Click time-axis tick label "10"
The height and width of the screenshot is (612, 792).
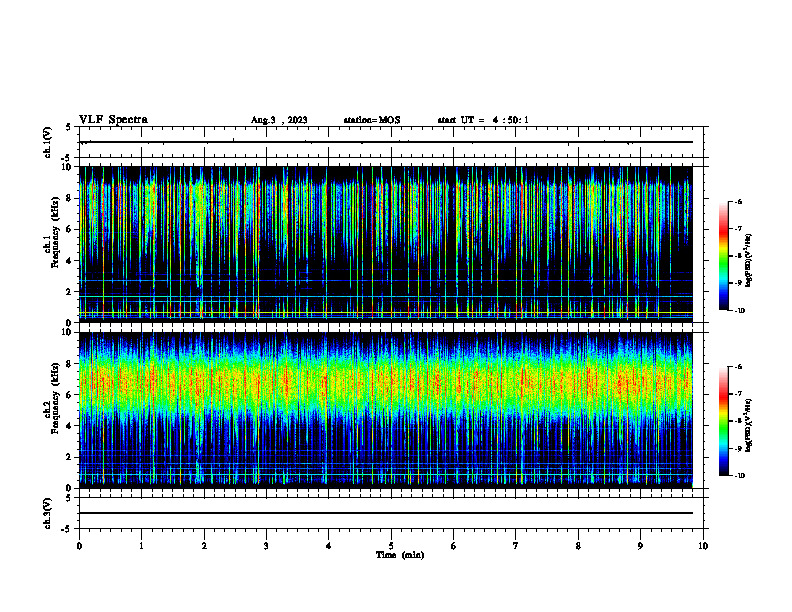click(x=703, y=546)
